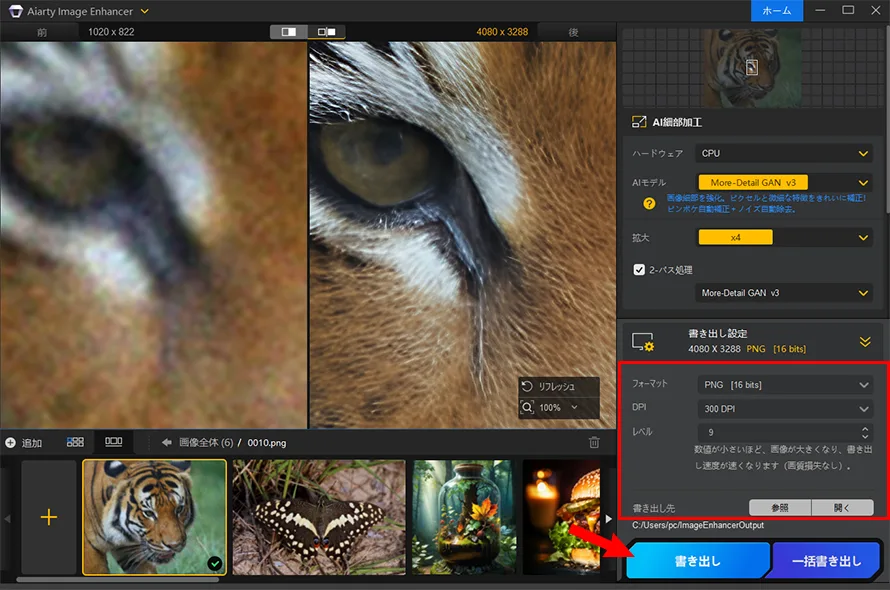This screenshot has width=890, height=590.
Task: Click the navigator tiger preview thumbnail
Action: [x=752, y=68]
